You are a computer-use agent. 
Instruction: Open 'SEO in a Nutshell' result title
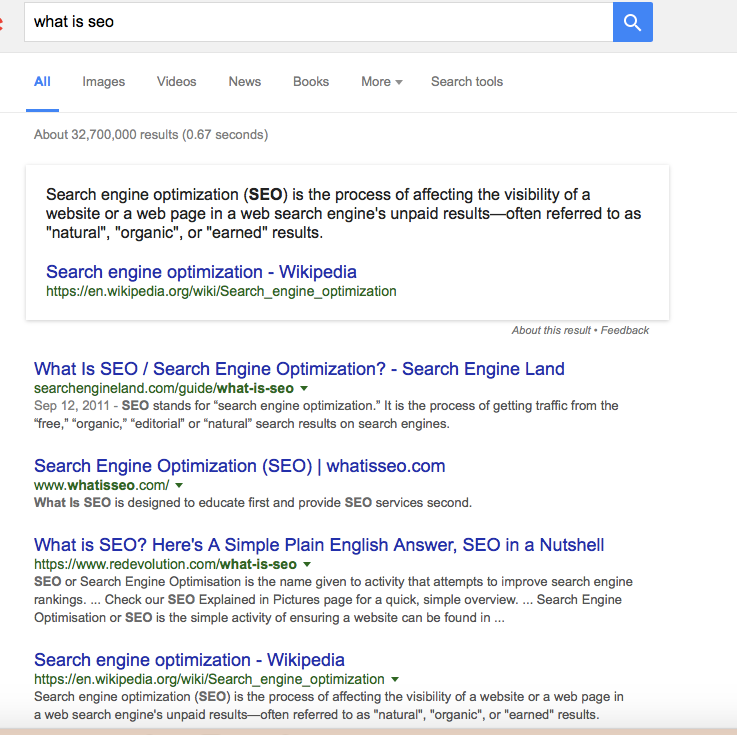click(319, 545)
